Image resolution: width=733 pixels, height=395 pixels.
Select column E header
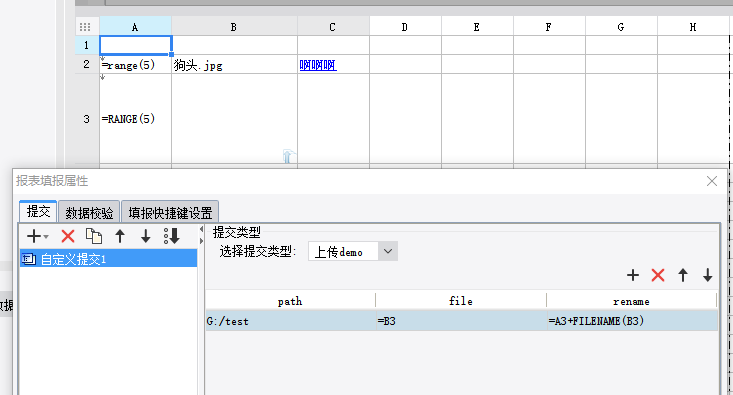coord(477,27)
